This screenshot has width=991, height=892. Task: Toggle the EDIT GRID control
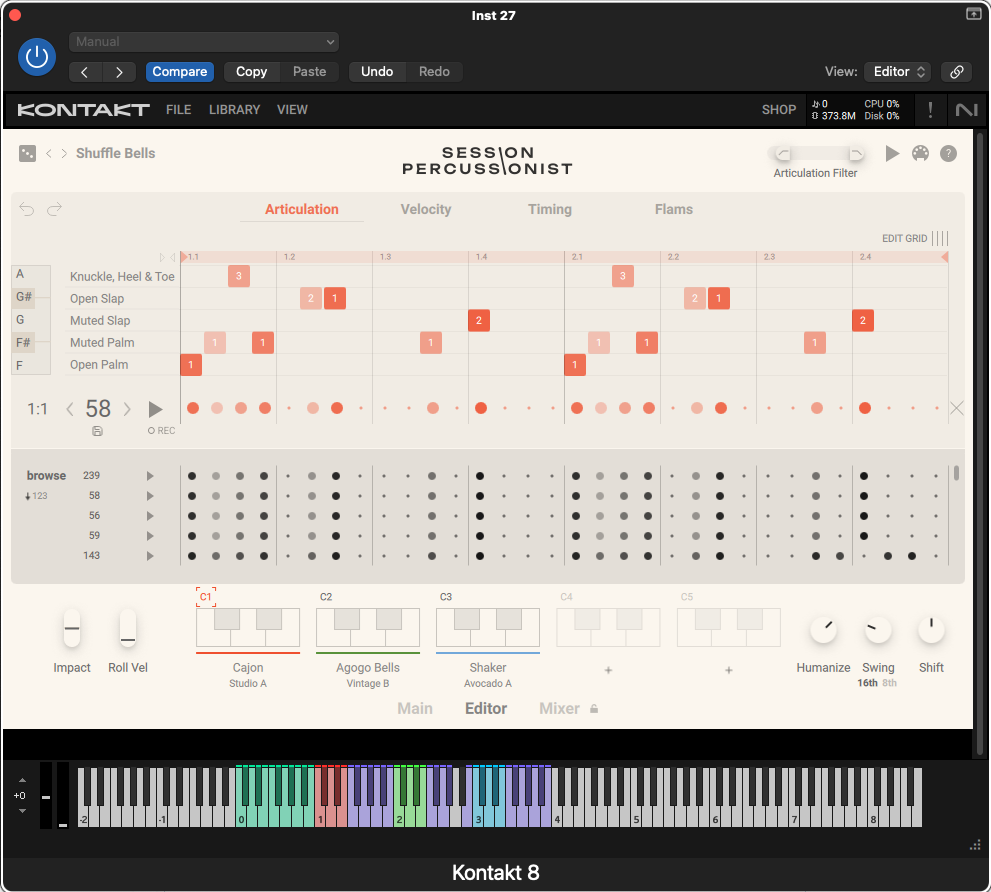click(x=915, y=238)
